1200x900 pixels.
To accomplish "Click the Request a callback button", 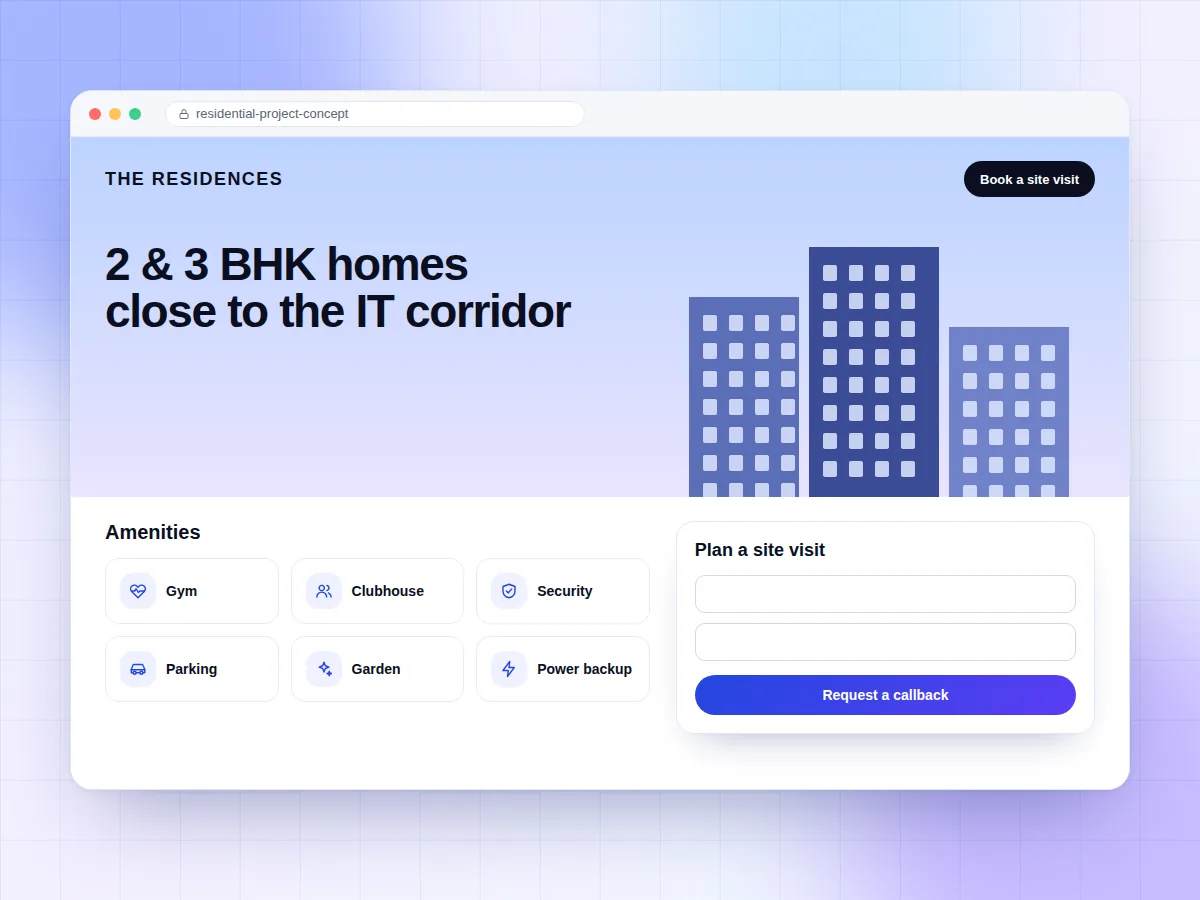I will [x=885, y=695].
